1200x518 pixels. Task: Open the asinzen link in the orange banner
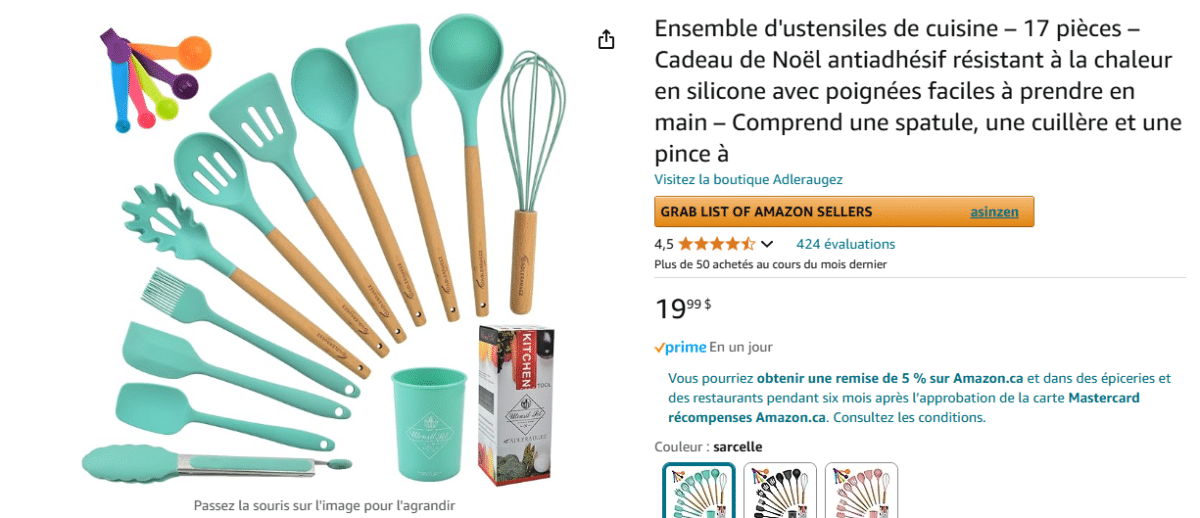point(994,212)
